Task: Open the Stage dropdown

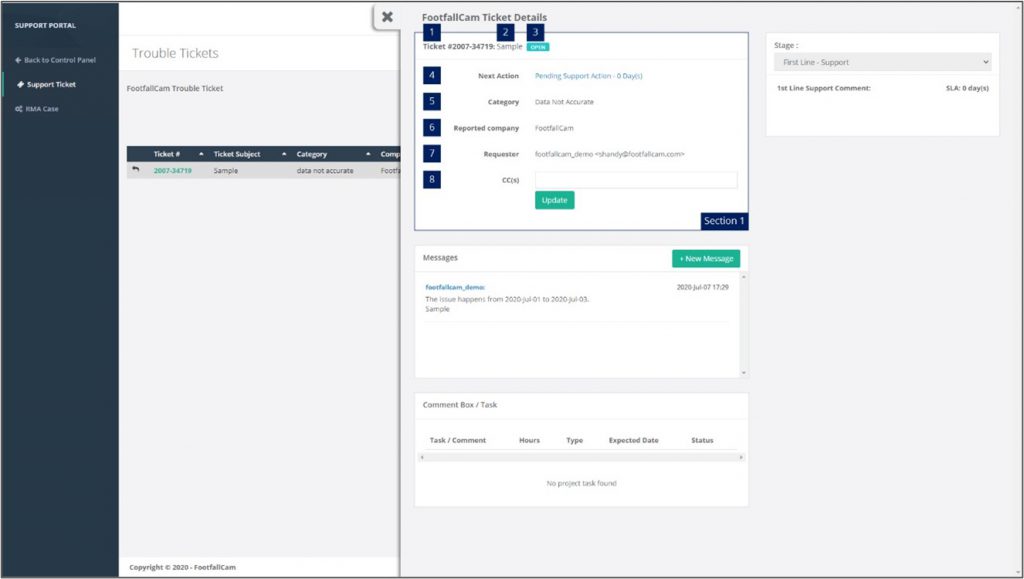Action: (882, 62)
